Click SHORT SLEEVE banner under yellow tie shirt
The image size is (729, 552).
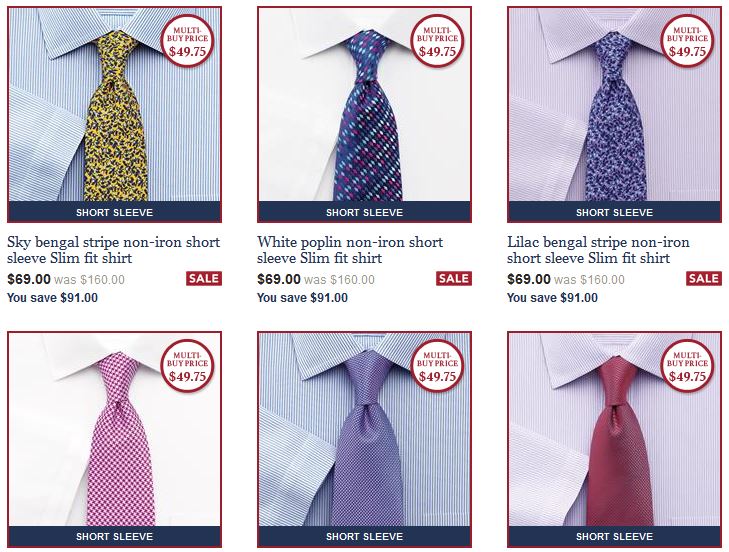(114, 212)
